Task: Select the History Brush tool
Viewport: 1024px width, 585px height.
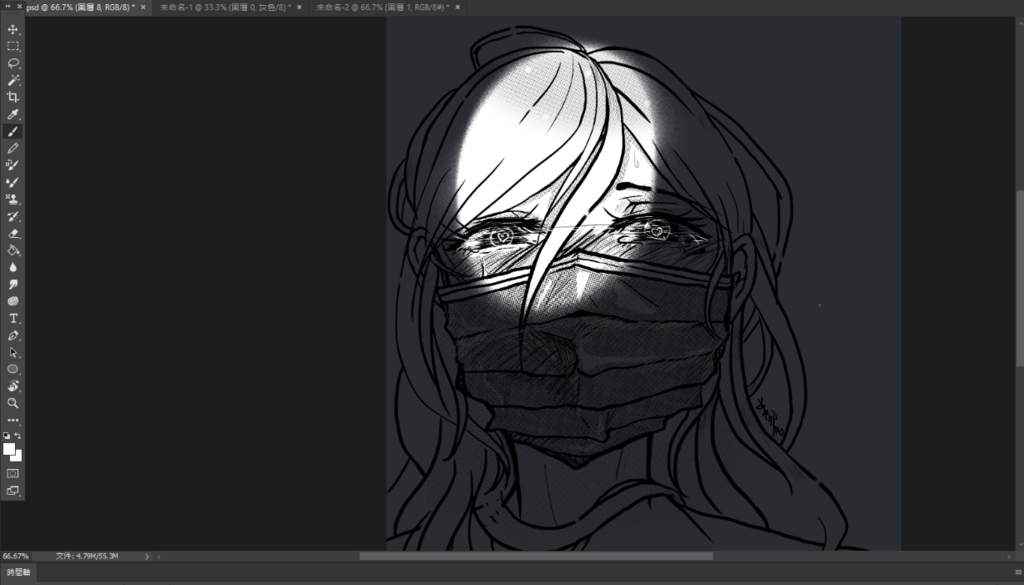Action: (12, 216)
